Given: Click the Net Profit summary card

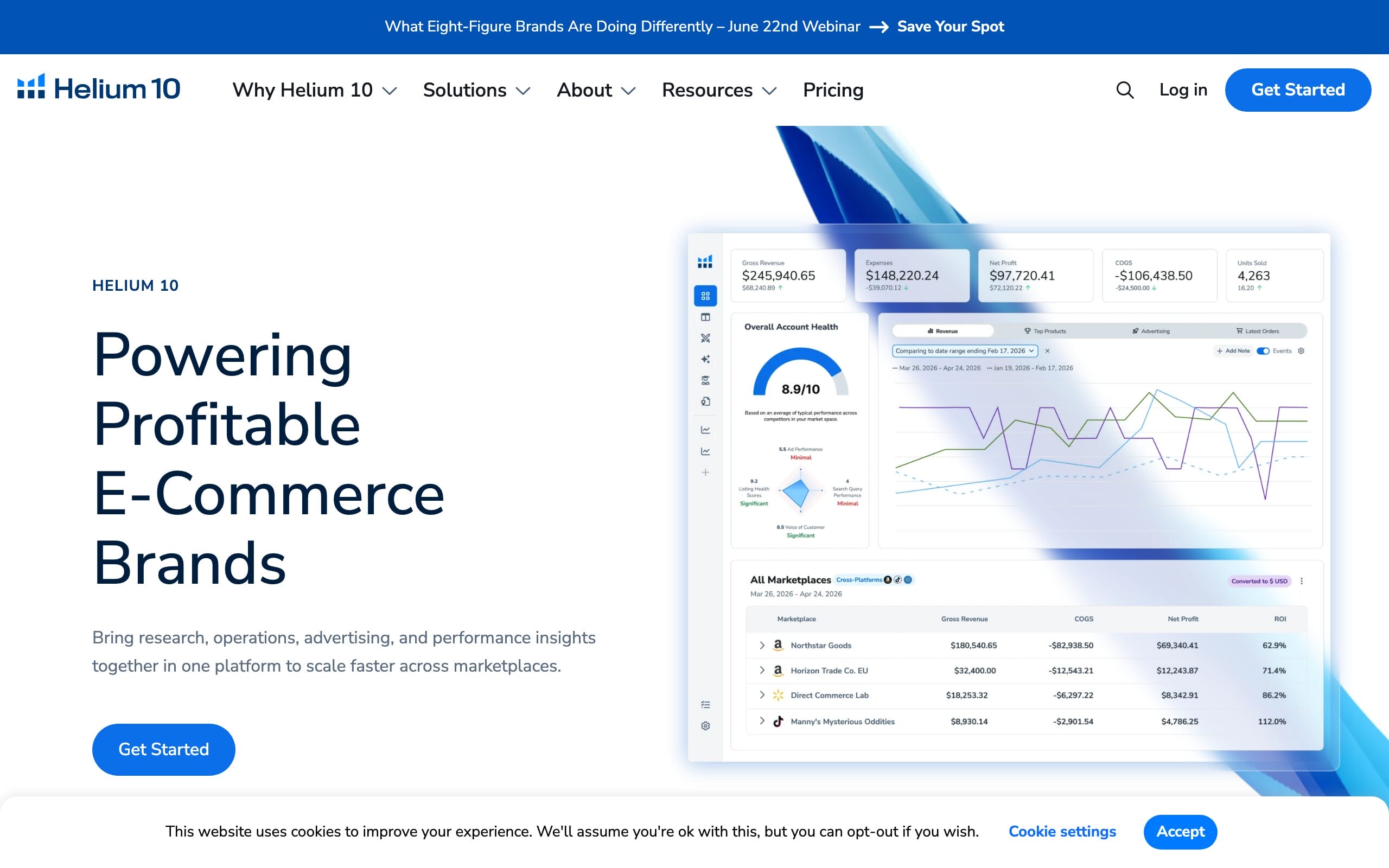Looking at the screenshot, I should pyautogui.click(x=1035, y=276).
